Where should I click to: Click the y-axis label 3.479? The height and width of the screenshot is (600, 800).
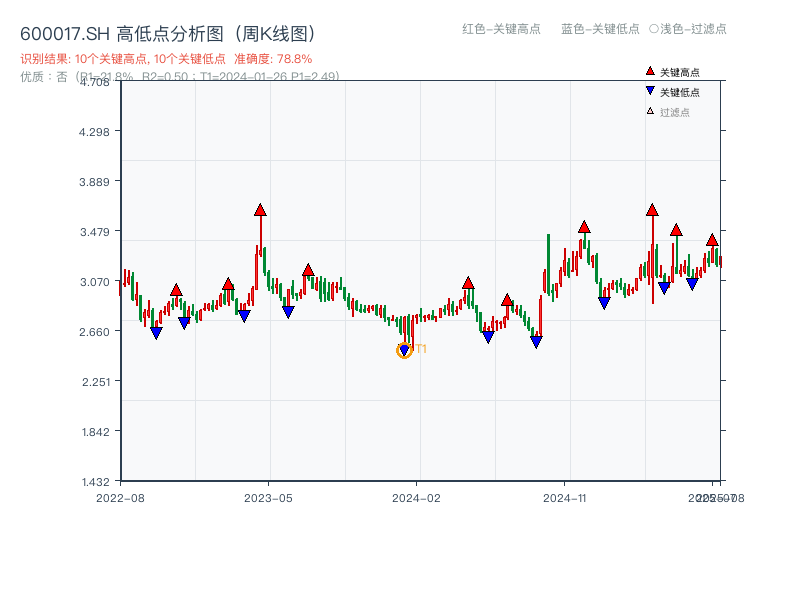(x=94, y=232)
